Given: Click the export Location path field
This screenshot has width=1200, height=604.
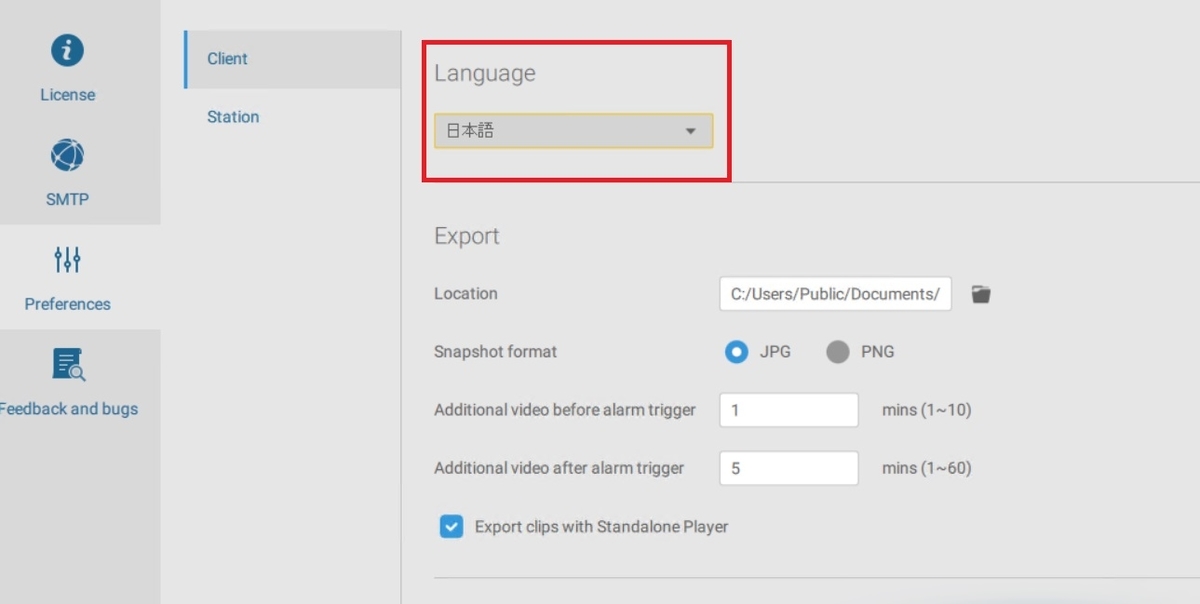Looking at the screenshot, I should 835,294.
